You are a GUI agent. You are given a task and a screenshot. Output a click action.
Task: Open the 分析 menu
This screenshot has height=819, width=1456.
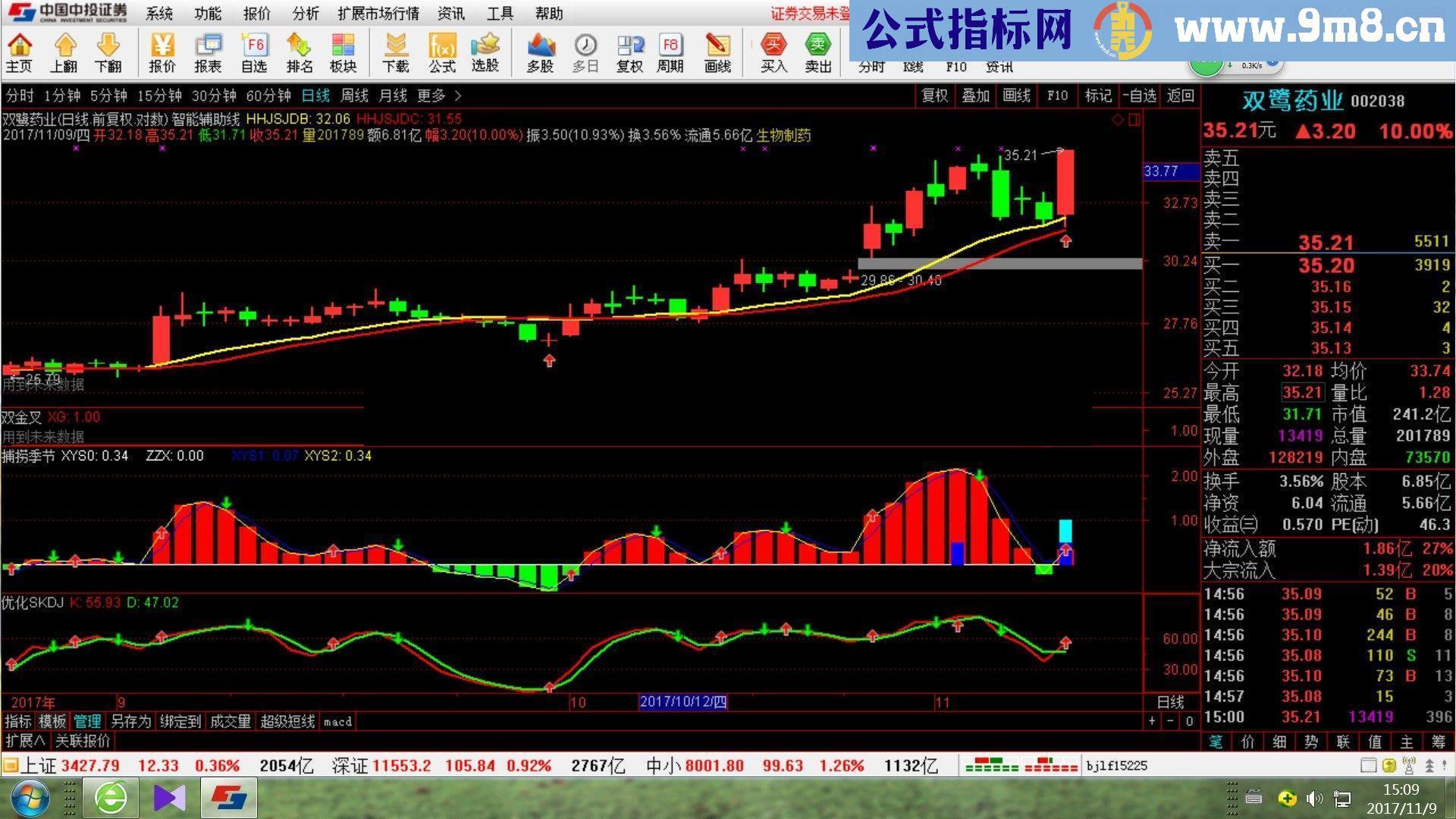pyautogui.click(x=305, y=14)
